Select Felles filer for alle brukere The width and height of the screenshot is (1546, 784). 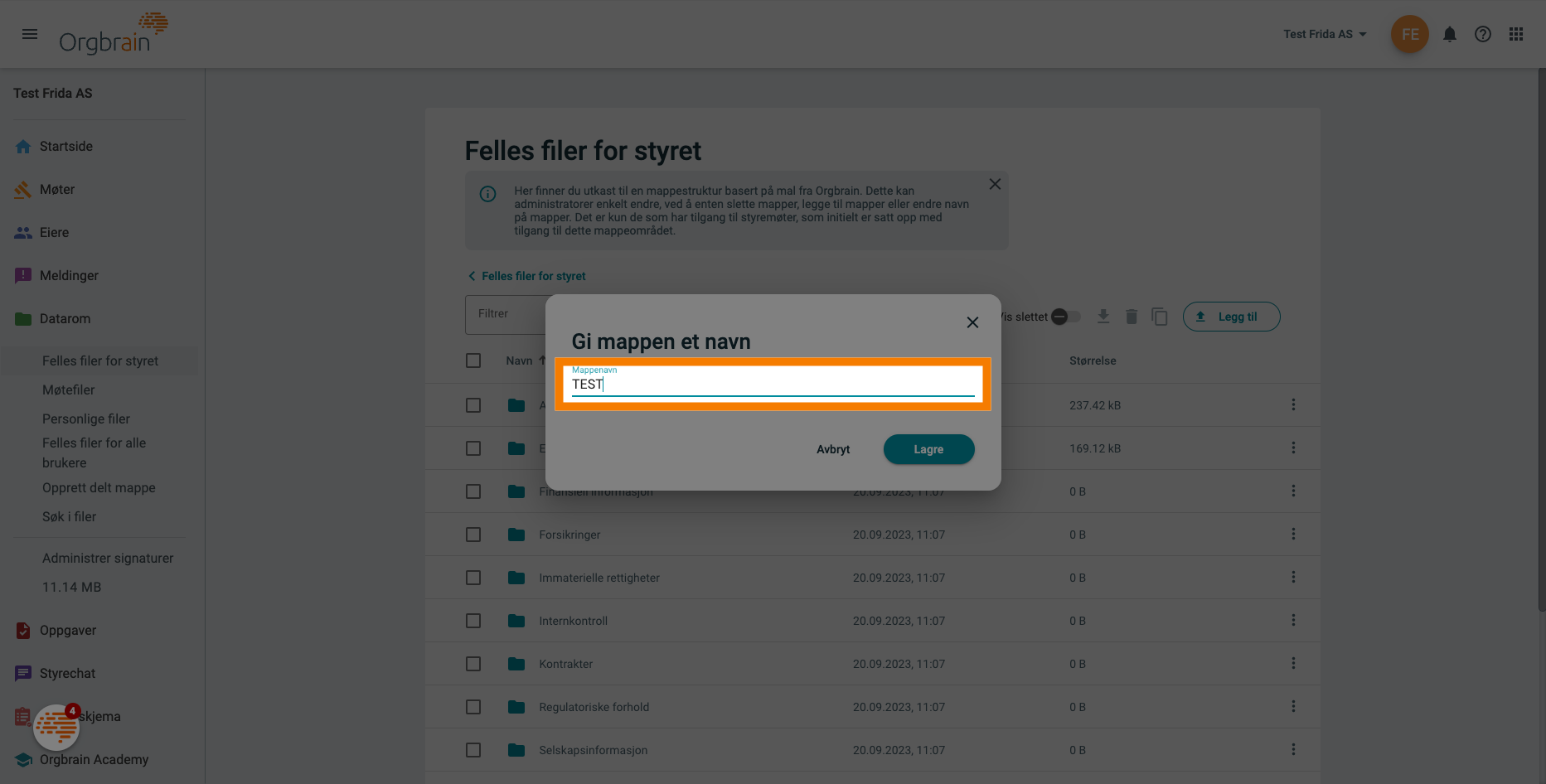(94, 452)
